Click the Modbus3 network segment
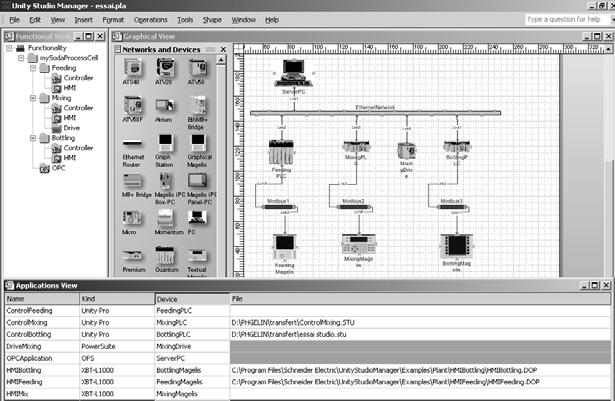This screenshot has height=401, width=615. point(451,207)
